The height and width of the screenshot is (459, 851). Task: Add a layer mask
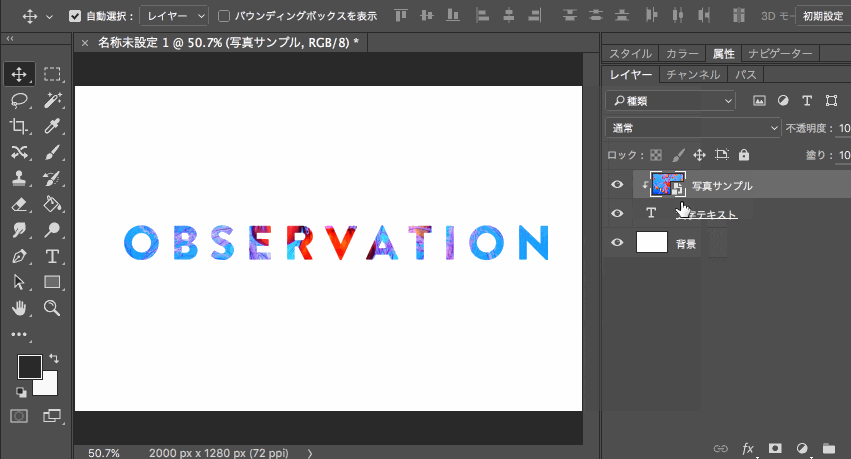tap(775, 448)
